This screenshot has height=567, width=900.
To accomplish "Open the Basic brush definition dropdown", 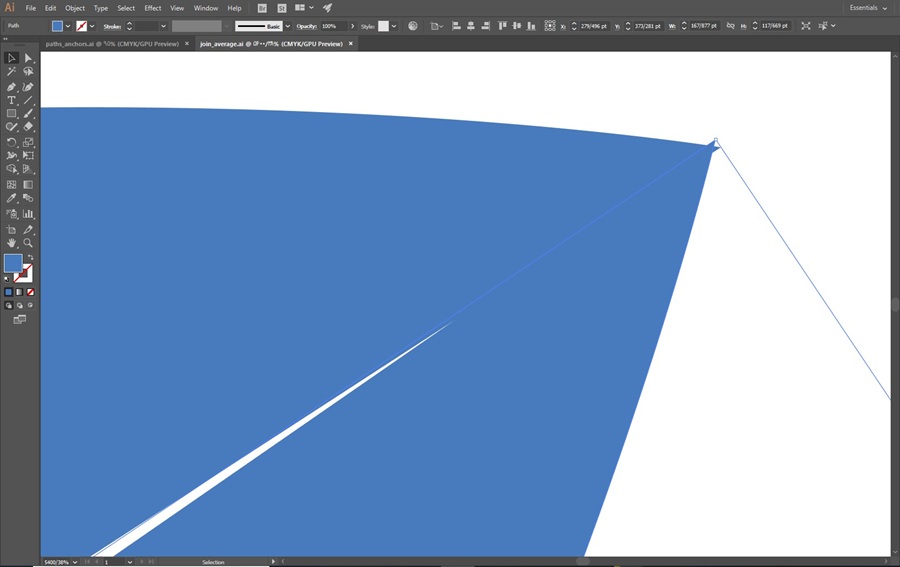I will coord(288,26).
